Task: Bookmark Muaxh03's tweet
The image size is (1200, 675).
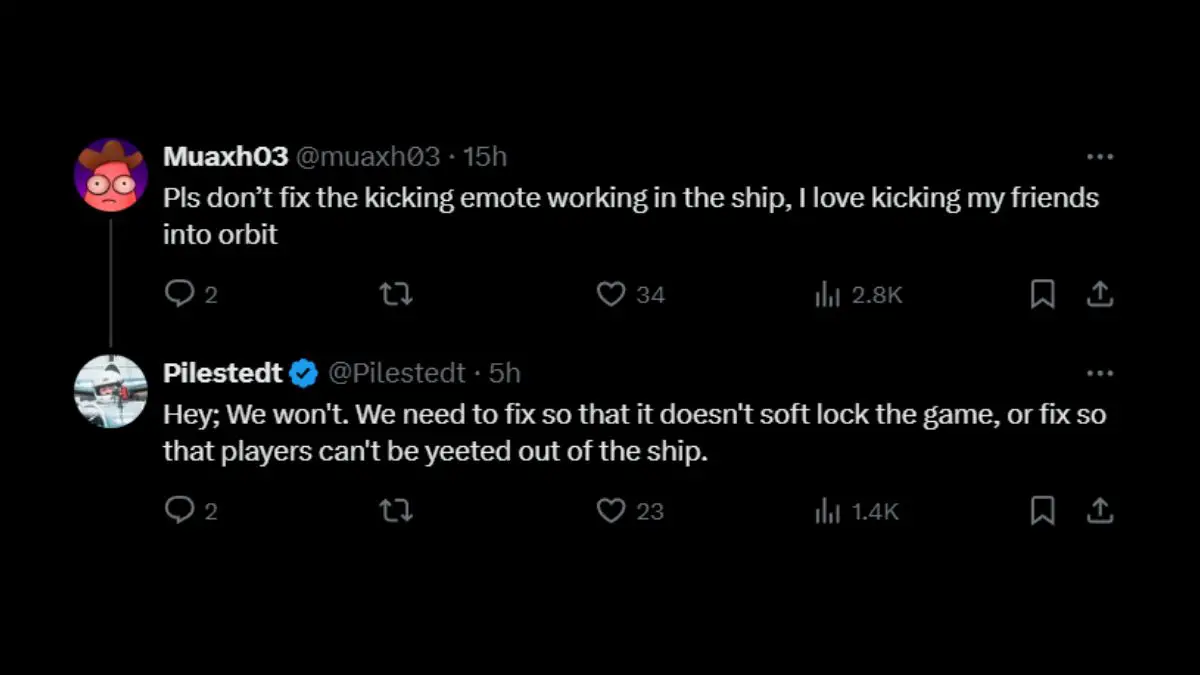Action: (x=1043, y=294)
